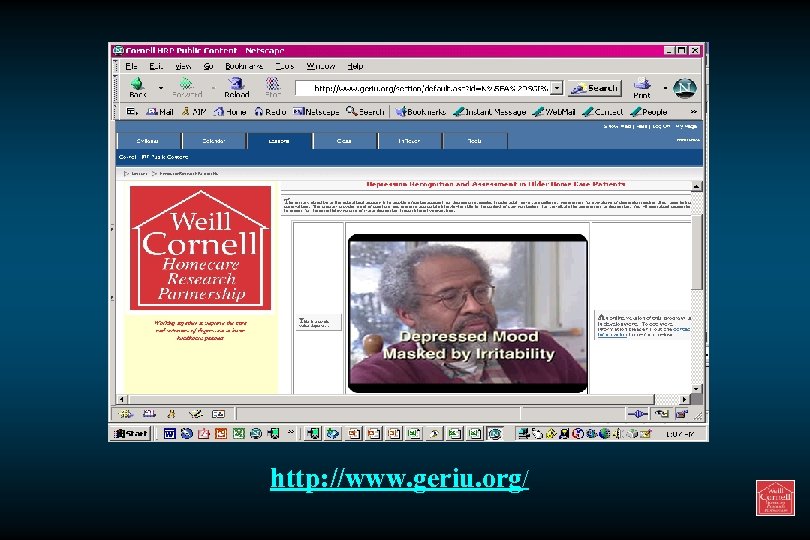Launch Word from the taskbar quick launch
The height and width of the screenshot is (540, 810).
pyautogui.click(x=169, y=434)
